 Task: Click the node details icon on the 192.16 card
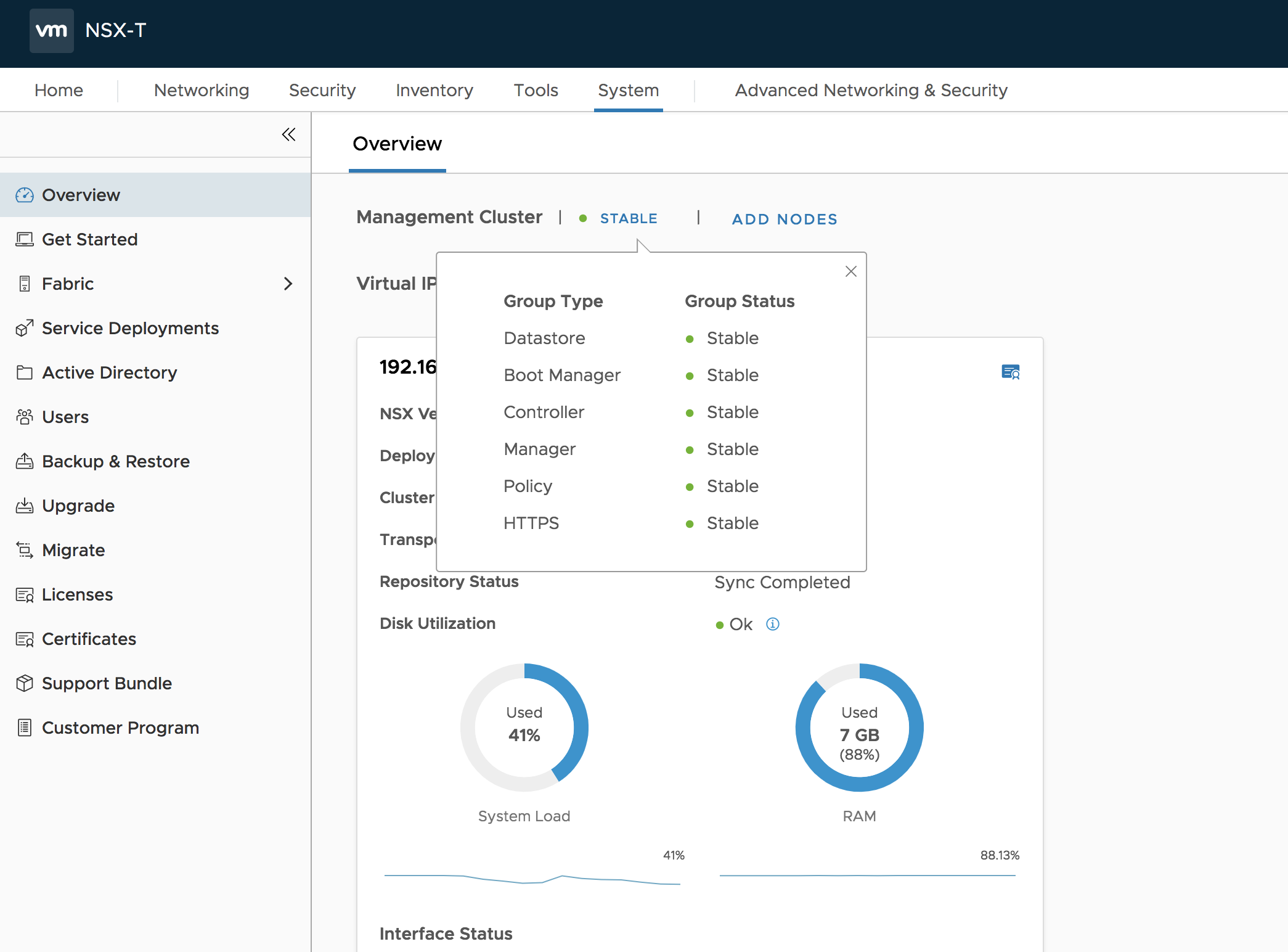point(1011,372)
